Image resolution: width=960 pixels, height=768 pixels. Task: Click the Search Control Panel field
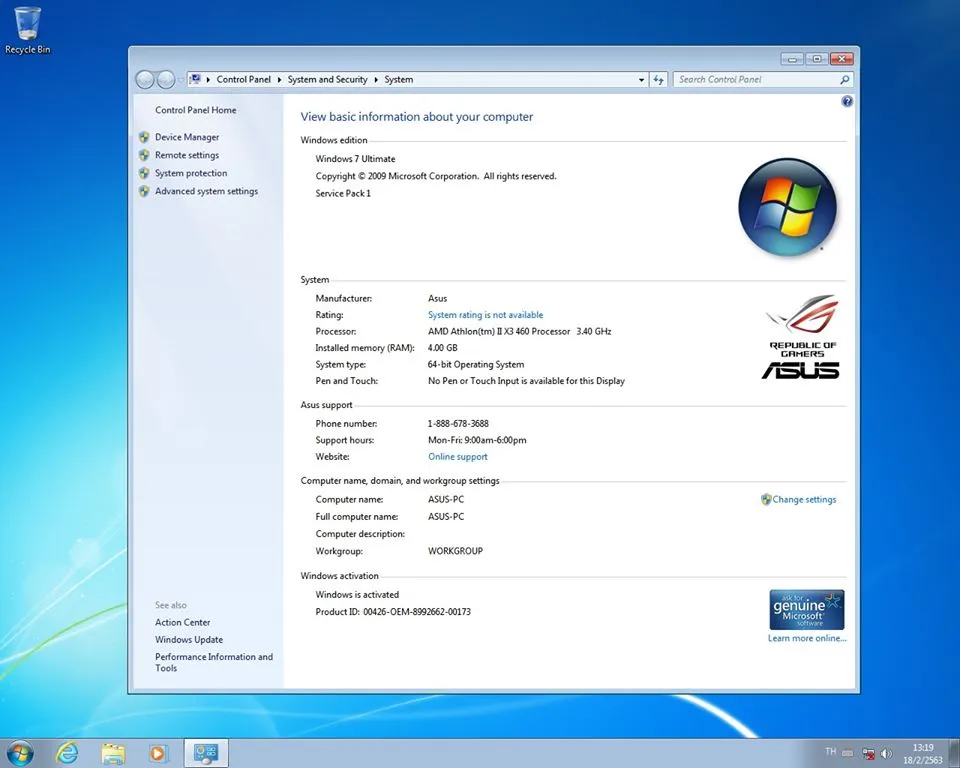click(x=755, y=79)
